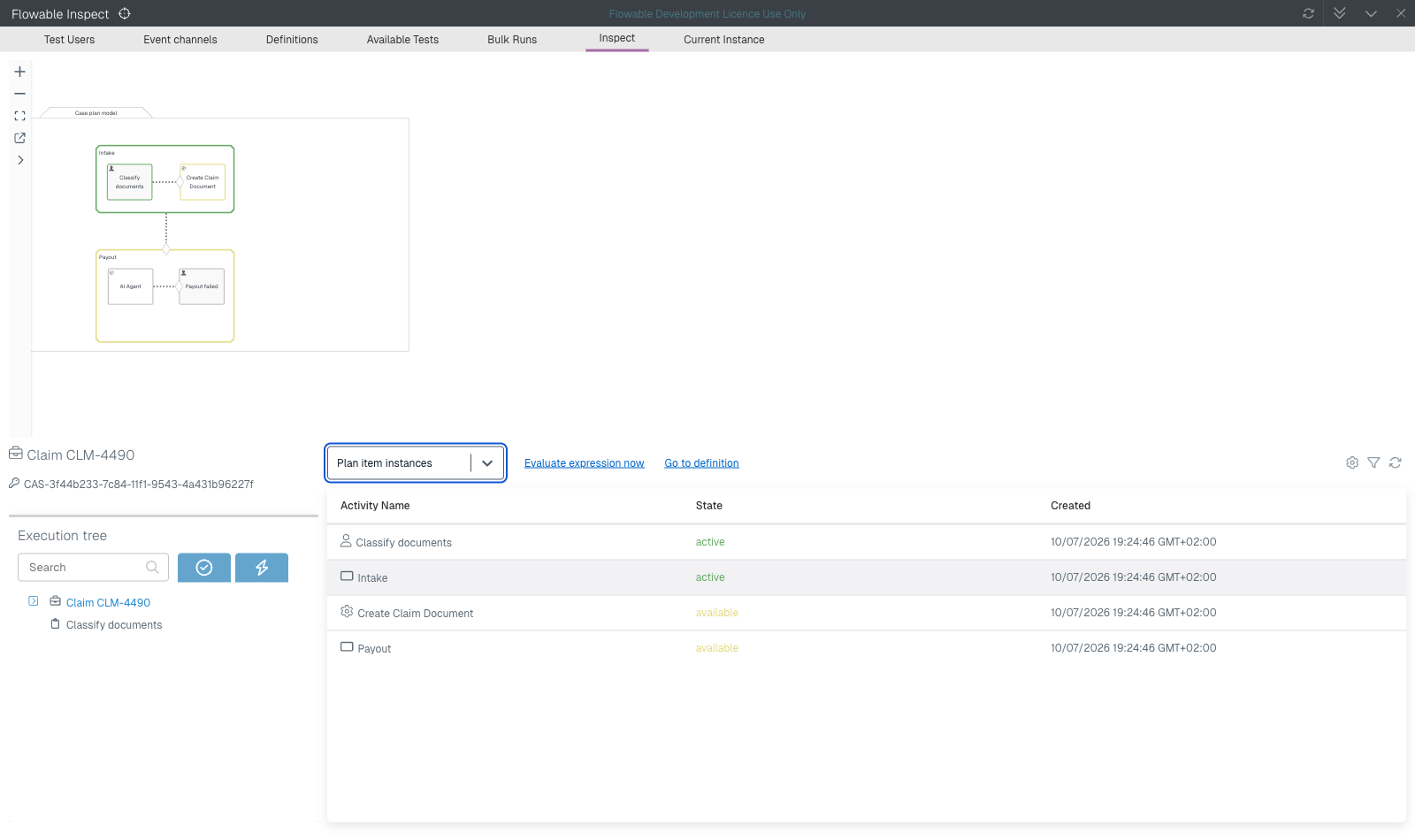The image size is (1415, 840).
Task: Collapse the Claim CLM-4490 tree node
Action: point(34,601)
